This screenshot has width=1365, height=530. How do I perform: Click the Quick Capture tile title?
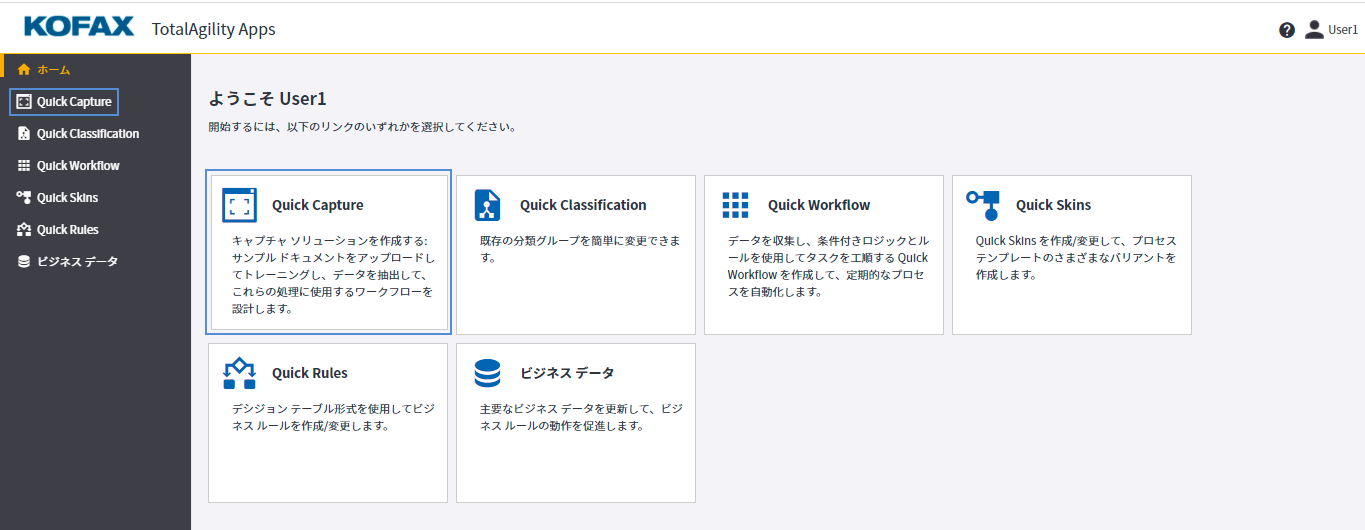[x=317, y=205]
